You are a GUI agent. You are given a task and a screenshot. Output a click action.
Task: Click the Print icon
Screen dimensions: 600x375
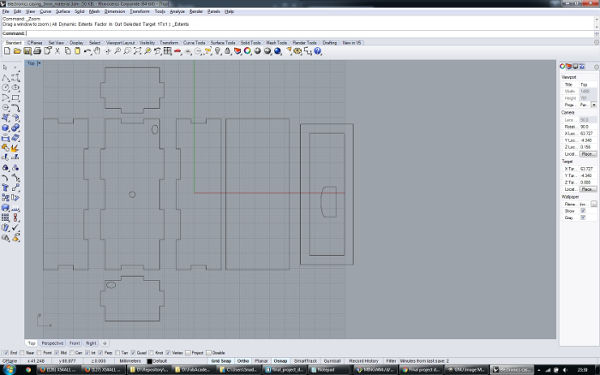(x=37, y=51)
